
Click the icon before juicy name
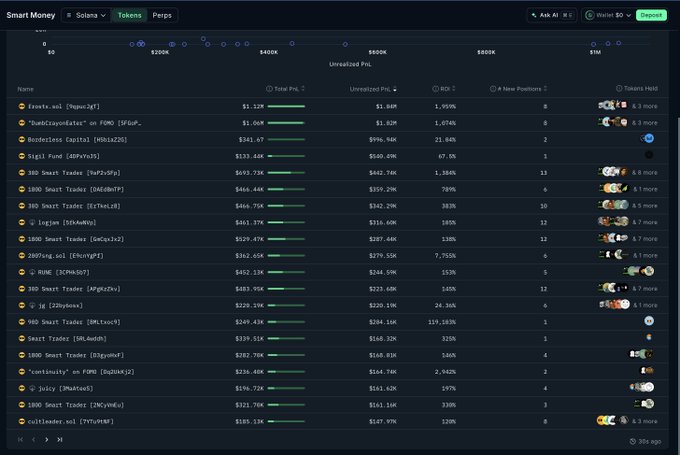coord(32,388)
